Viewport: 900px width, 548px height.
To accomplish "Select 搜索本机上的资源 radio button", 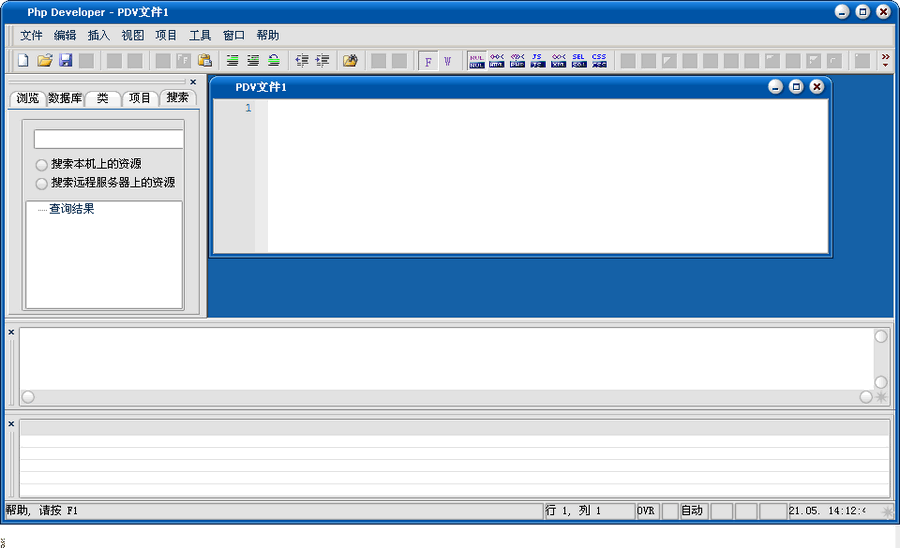I will click(x=41, y=165).
